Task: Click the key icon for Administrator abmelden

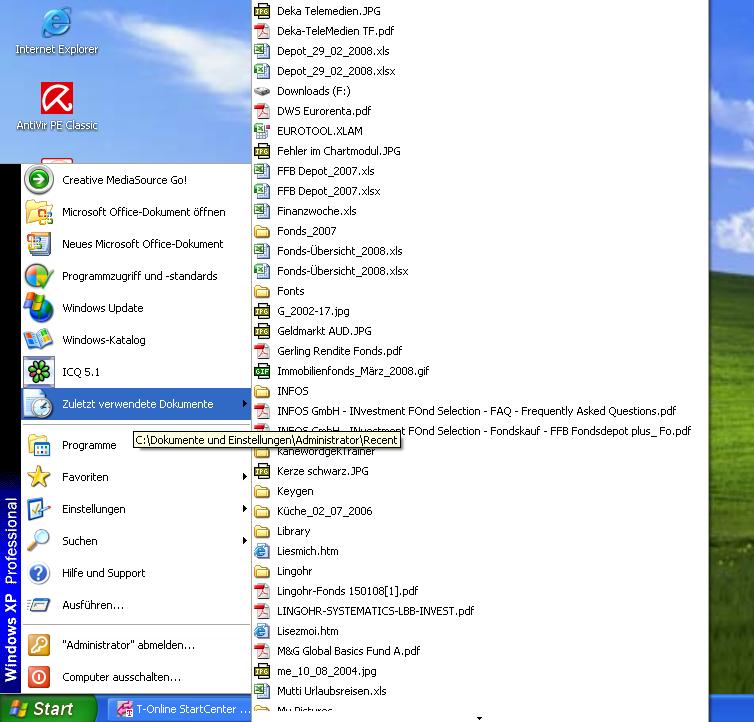Action: point(39,645)
